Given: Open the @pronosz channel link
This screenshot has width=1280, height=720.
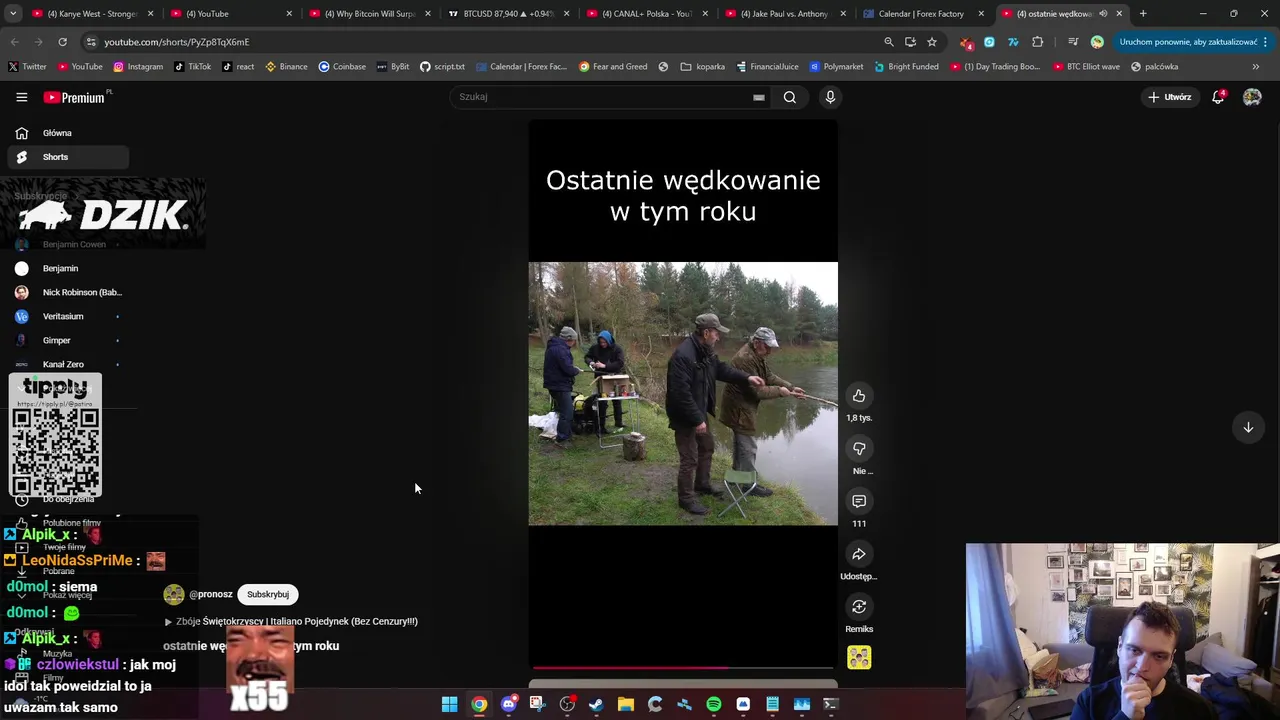Looking at the screenshot, I should (x=211, y=594).
